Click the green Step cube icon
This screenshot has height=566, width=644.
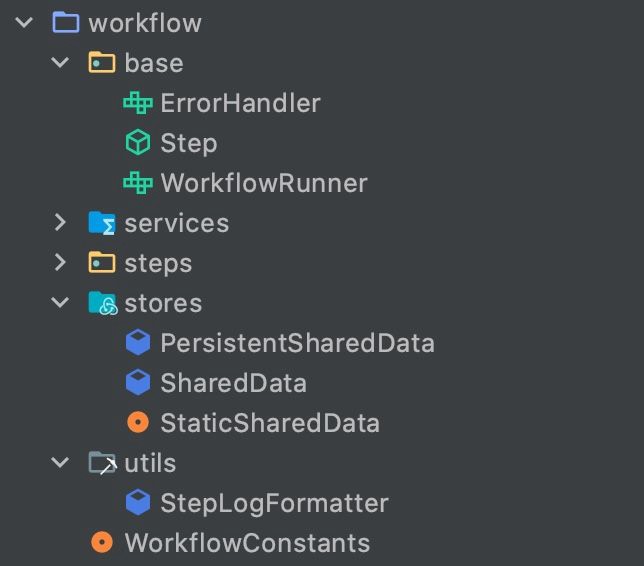pos(138,143)
